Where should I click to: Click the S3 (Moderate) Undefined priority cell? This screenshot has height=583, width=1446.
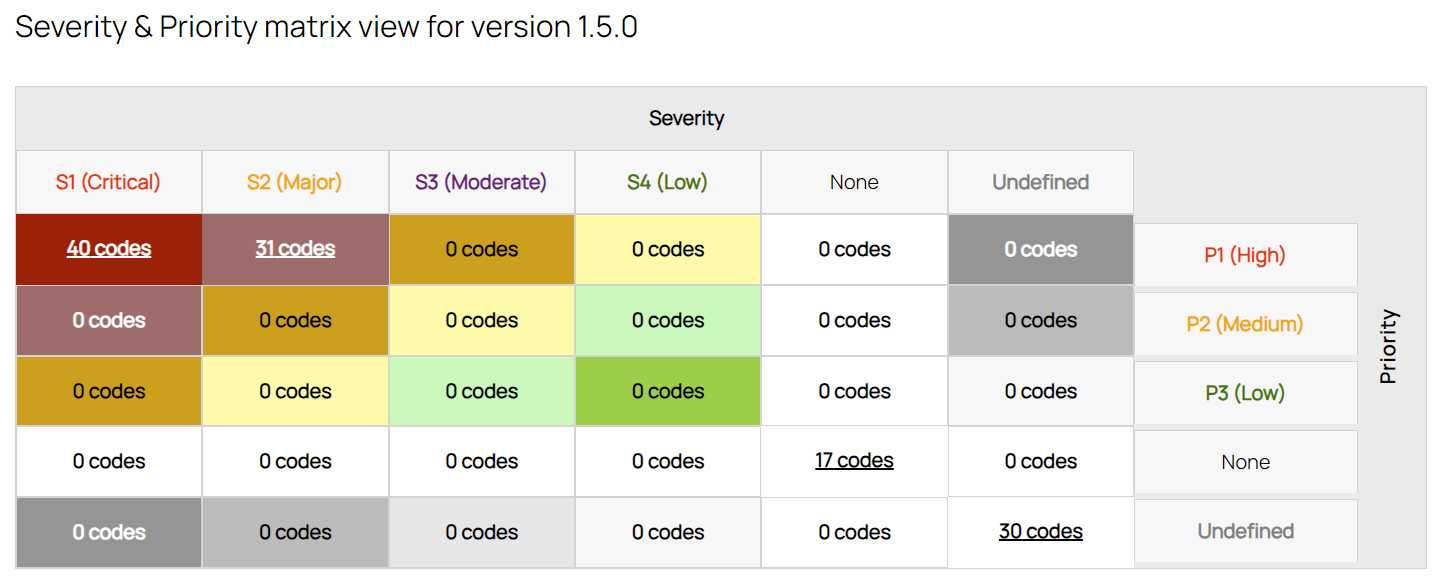pyautogui.click(x=482, y=533)
